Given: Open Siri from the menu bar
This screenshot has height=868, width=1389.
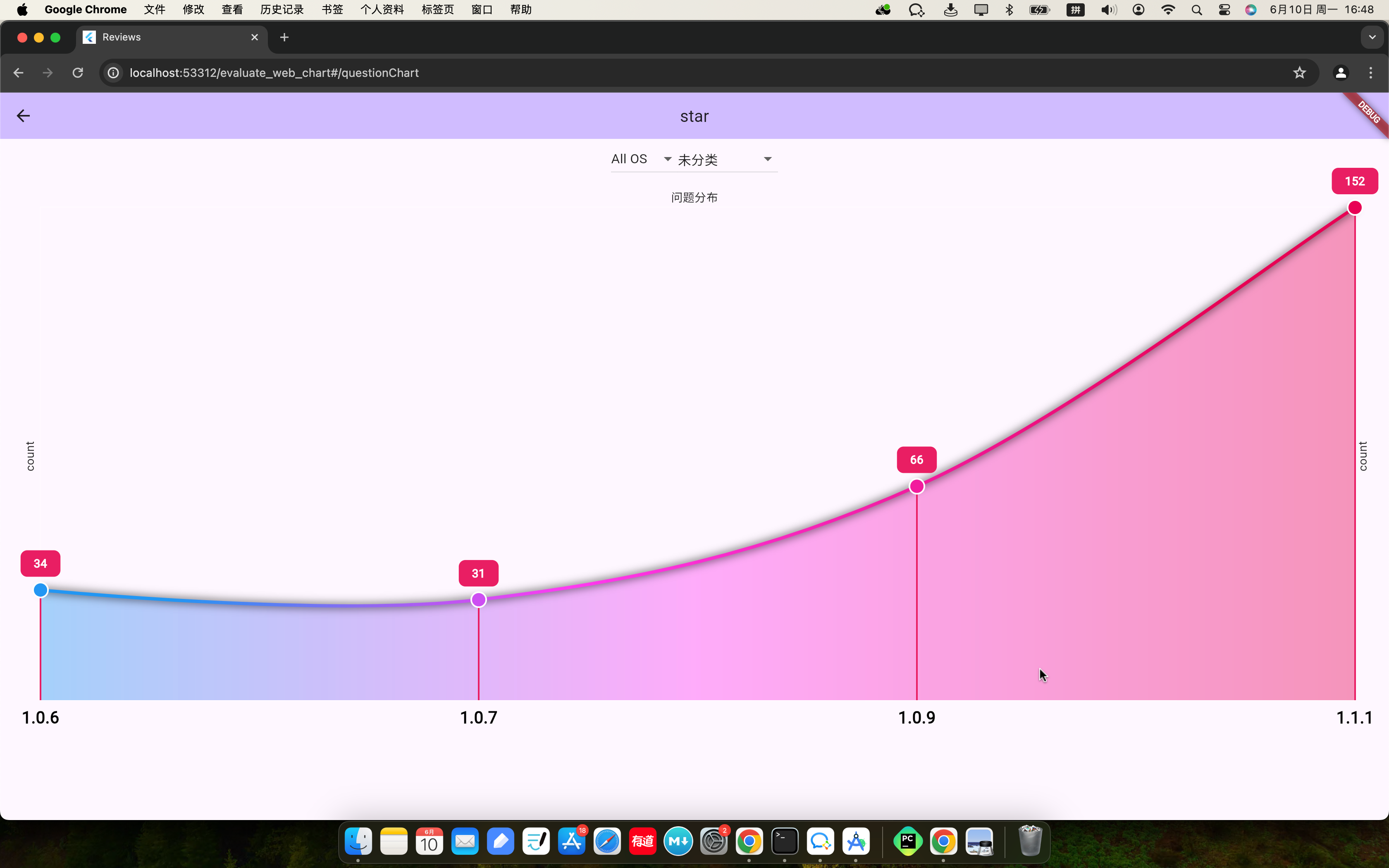Looking at the screenshot, I should 1251,10.
